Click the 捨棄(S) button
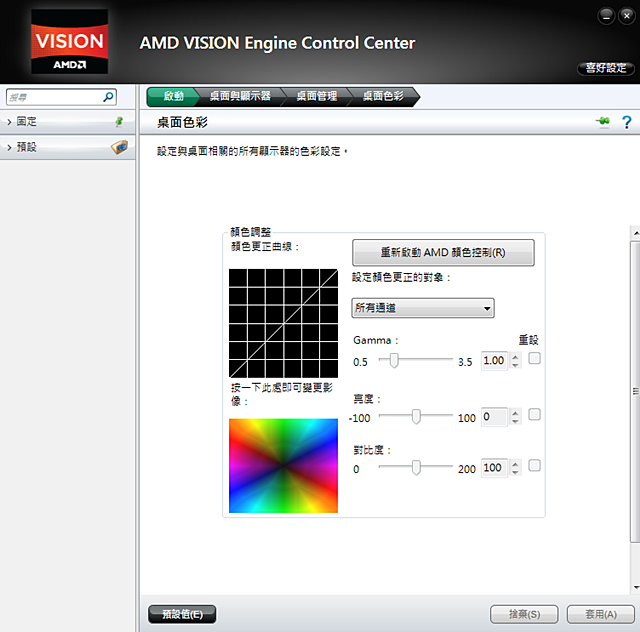Image resolution: width=640 pixels, height=632 pixels. (x=524, y=614)
